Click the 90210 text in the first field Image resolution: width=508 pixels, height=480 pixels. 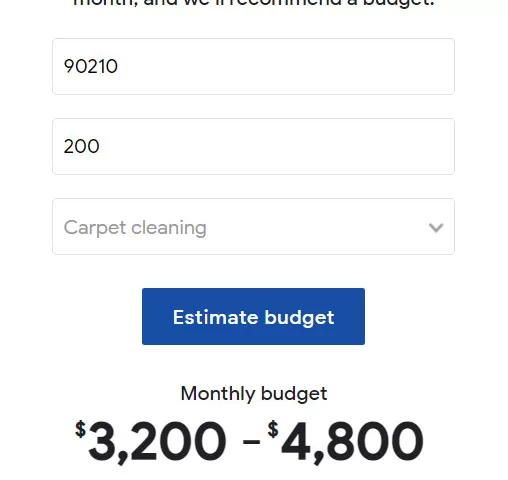[x=91, y=66]
